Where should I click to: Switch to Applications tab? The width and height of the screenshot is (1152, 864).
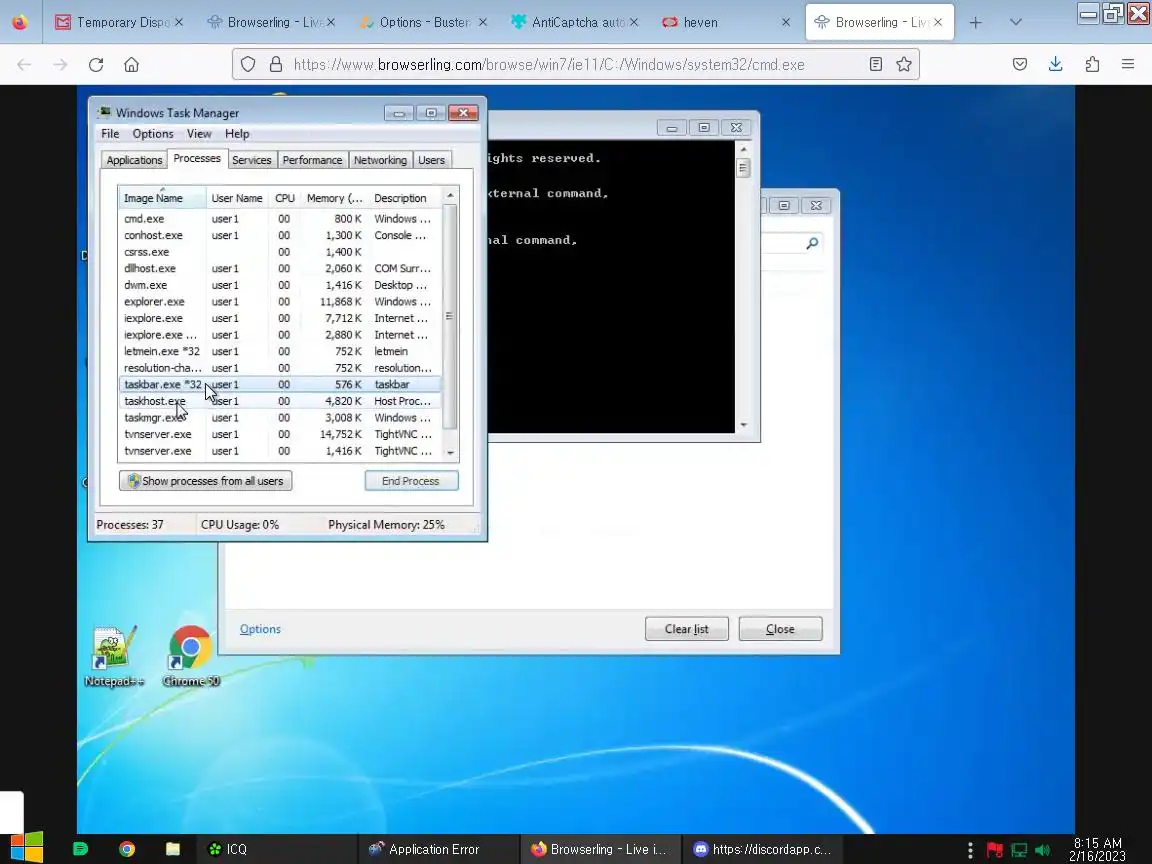tap(134, 160)
